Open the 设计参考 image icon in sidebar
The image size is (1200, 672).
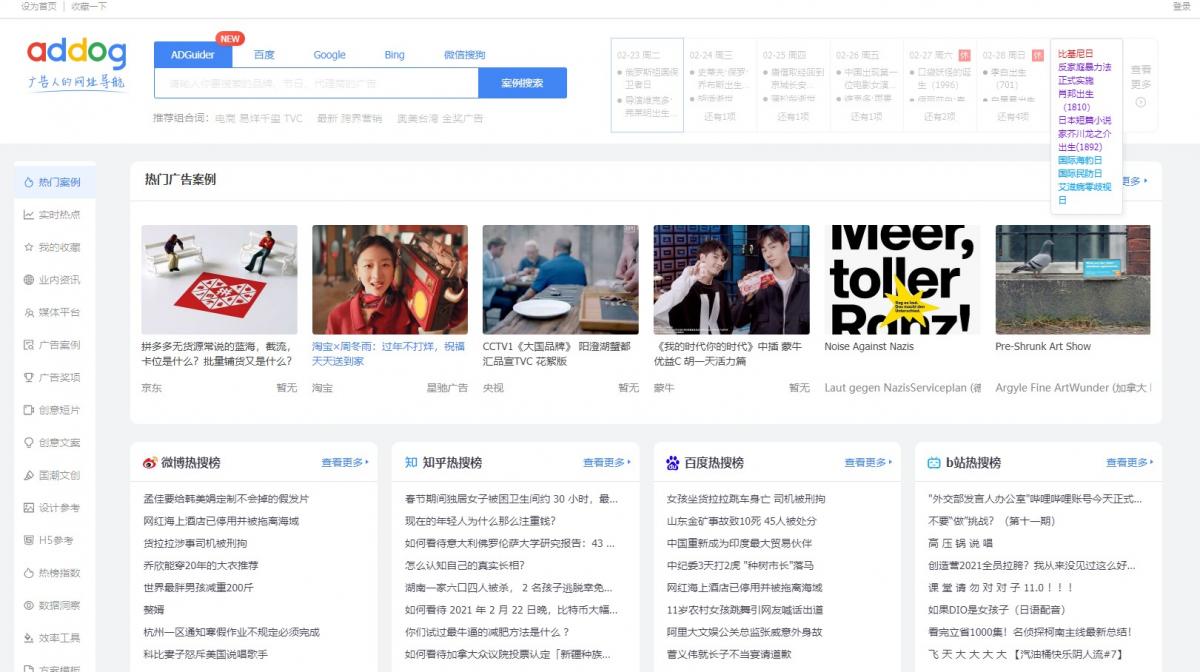click(29, 508)
